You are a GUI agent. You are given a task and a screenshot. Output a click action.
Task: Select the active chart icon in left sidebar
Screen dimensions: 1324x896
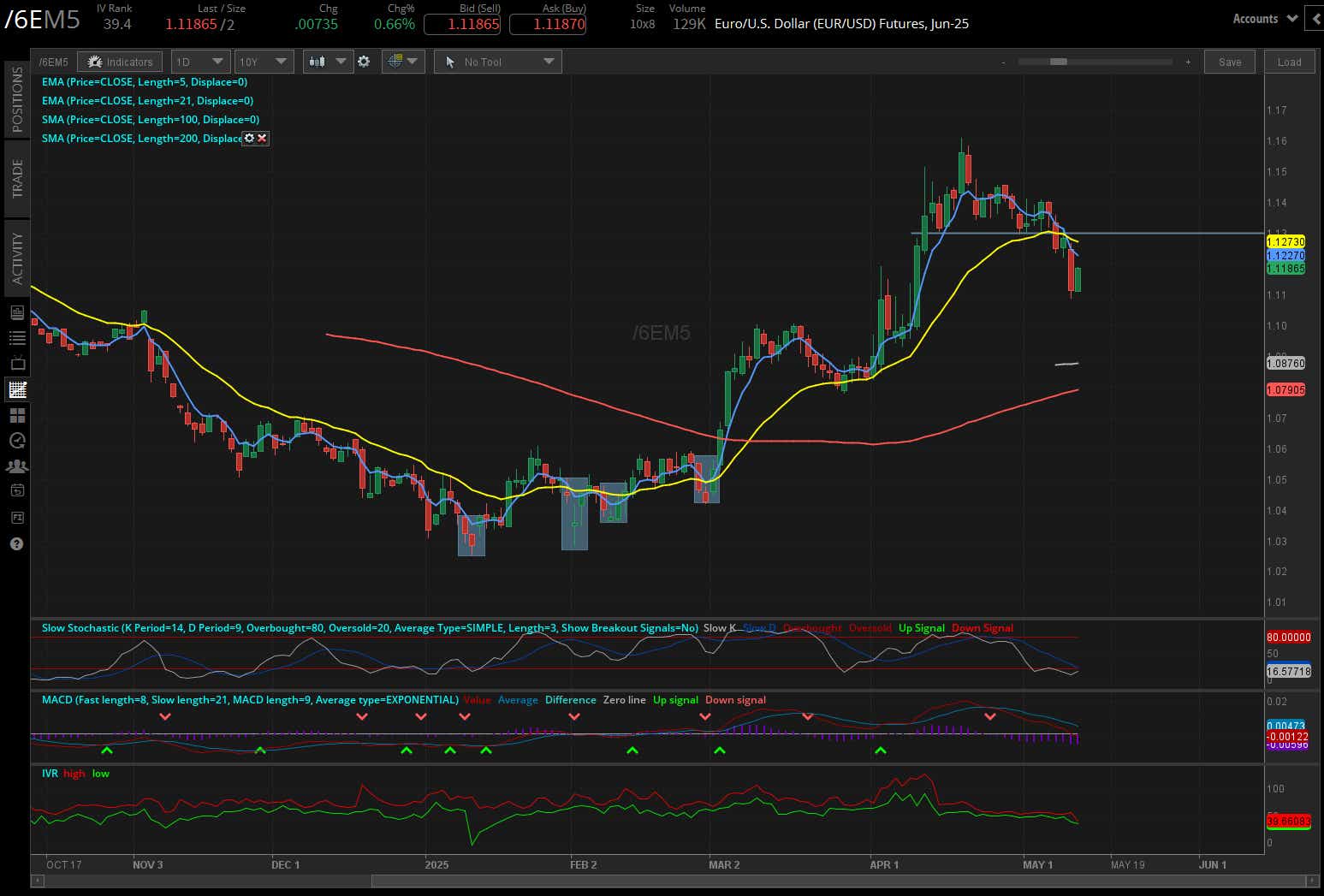(x=17, y=389)
